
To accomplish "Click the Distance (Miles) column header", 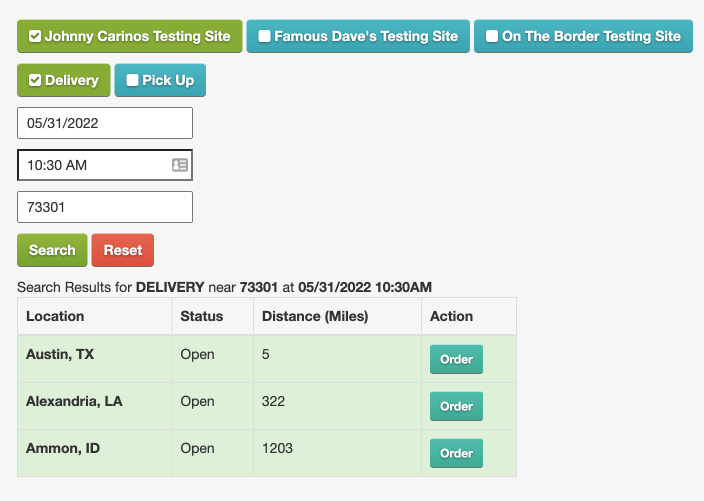I will (x=315, y=316).
